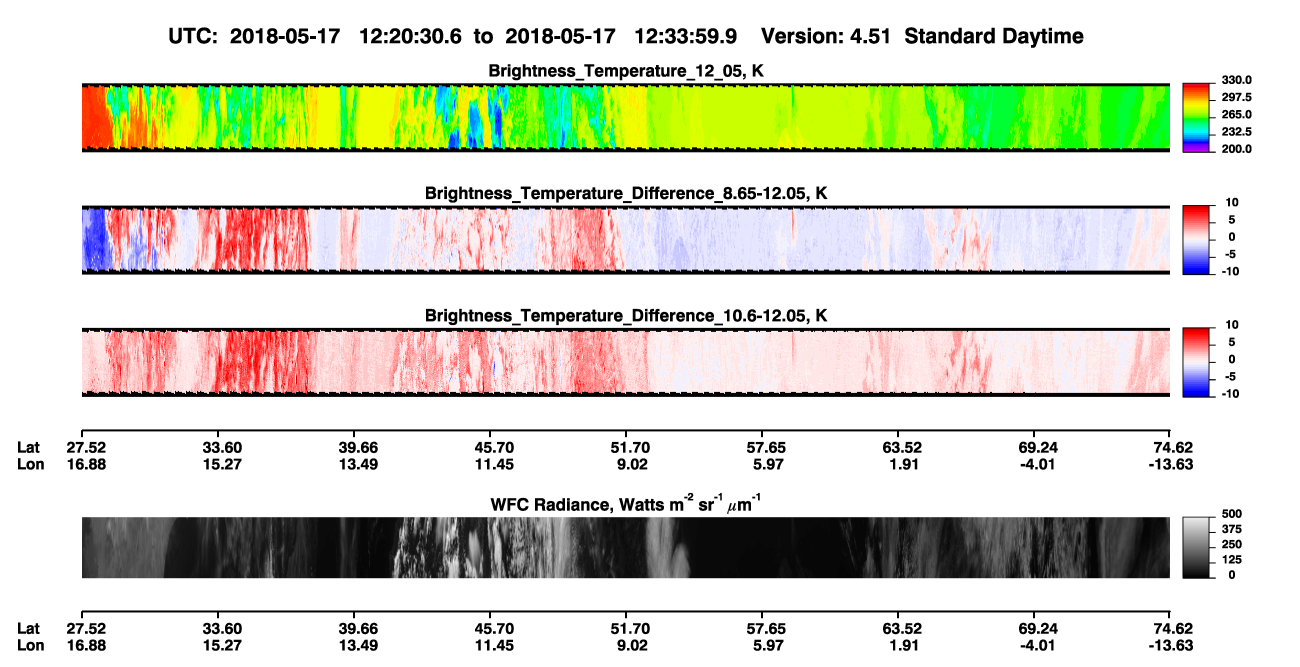Click the Brightness_Temperature_Difference_8.65-12.05, K title
The height and width of the screenshot is (667, 1300).
tap(626, 193)
